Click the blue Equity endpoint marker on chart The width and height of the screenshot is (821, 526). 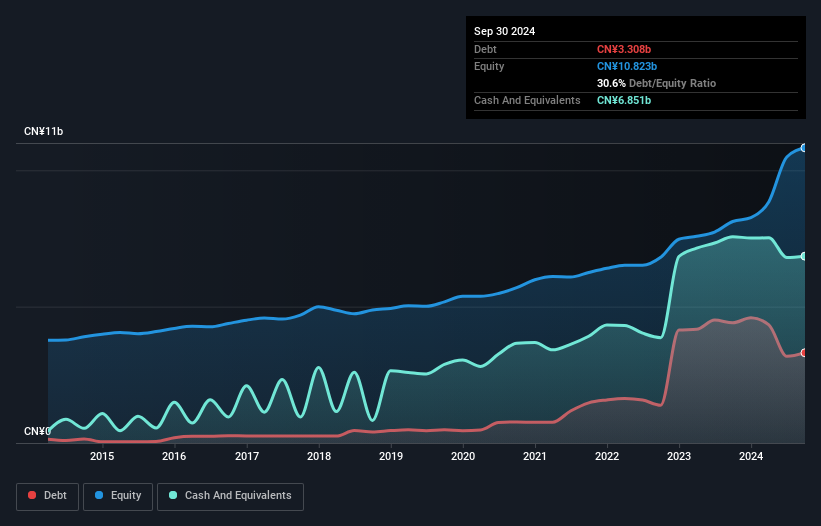[x=804, y=148]
